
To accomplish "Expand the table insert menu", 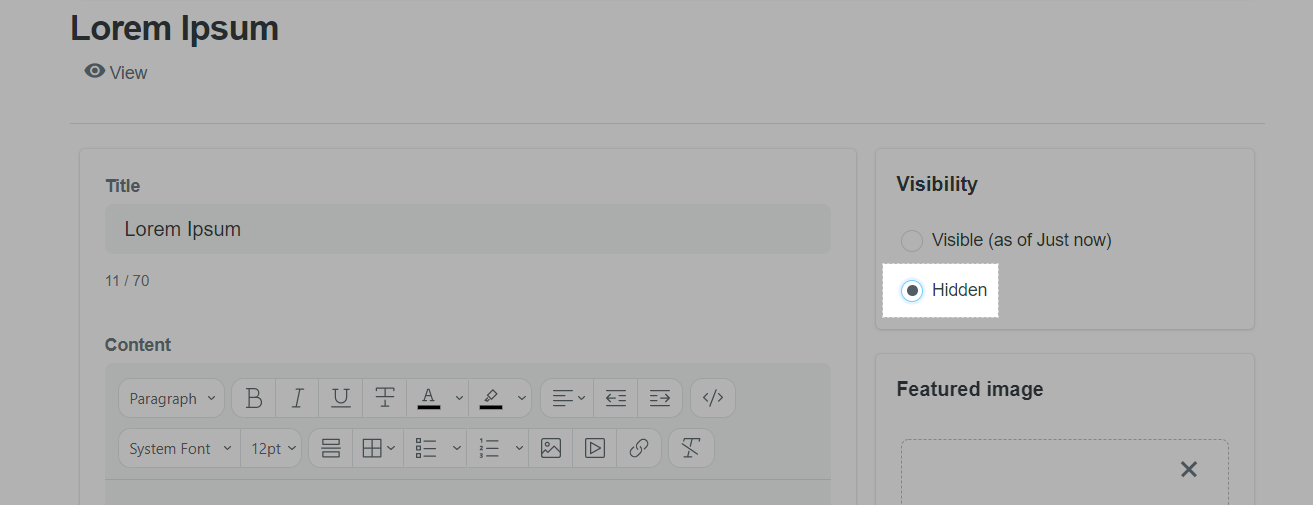I will (378, 448).
